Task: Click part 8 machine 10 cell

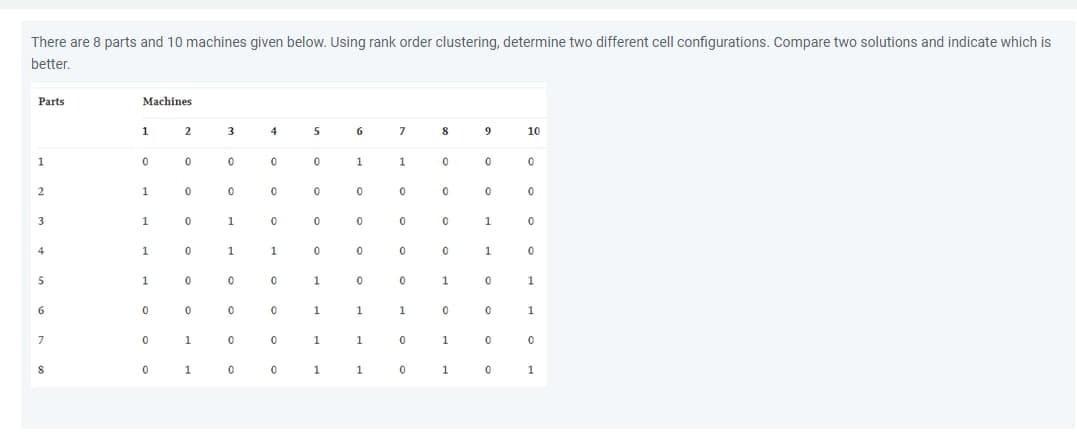Action: [531, 370]
